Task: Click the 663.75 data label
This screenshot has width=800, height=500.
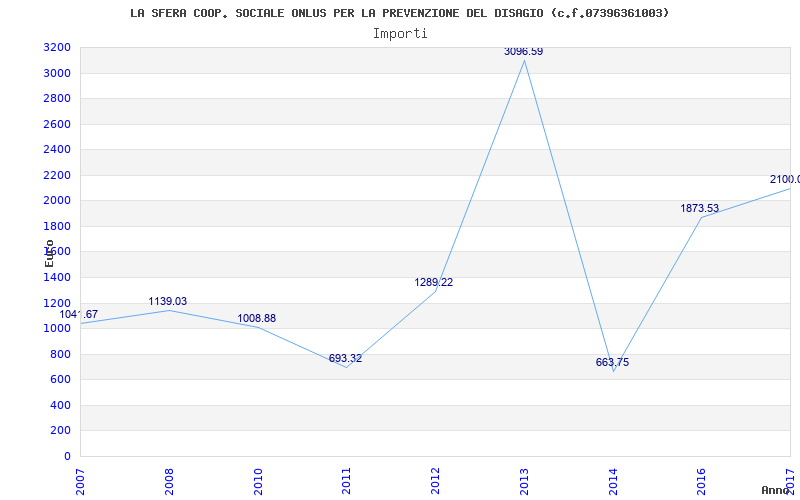Action: 612,363
